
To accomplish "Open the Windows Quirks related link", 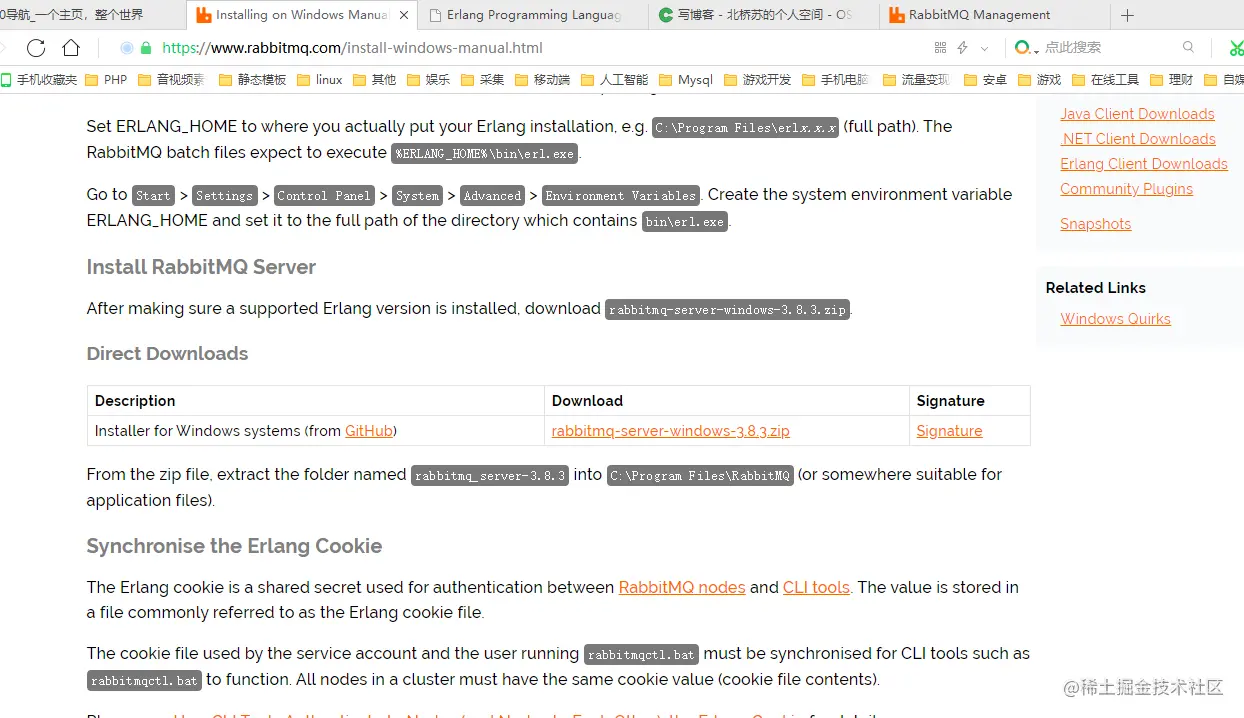I will pyautogui.click(x=1115, y=319).
